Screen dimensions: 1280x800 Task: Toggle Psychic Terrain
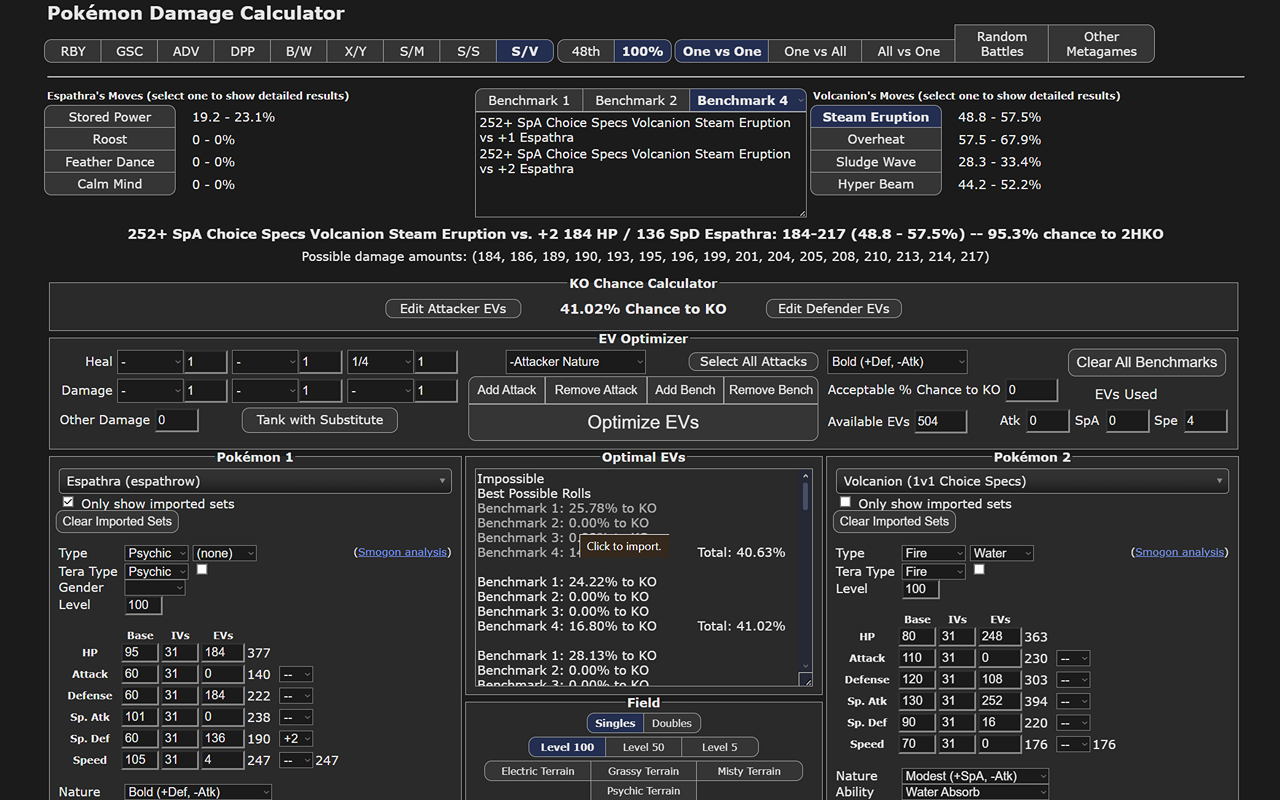(643, 791)
